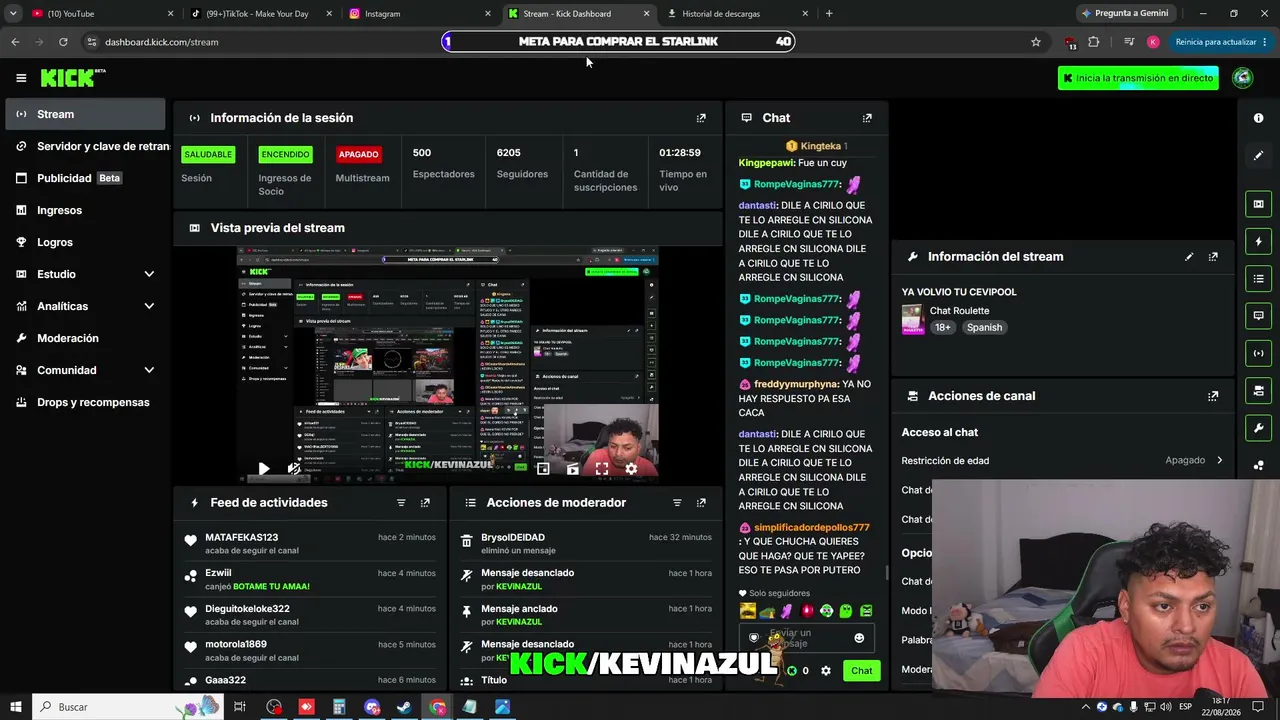Reload the page

coord(63,42)
